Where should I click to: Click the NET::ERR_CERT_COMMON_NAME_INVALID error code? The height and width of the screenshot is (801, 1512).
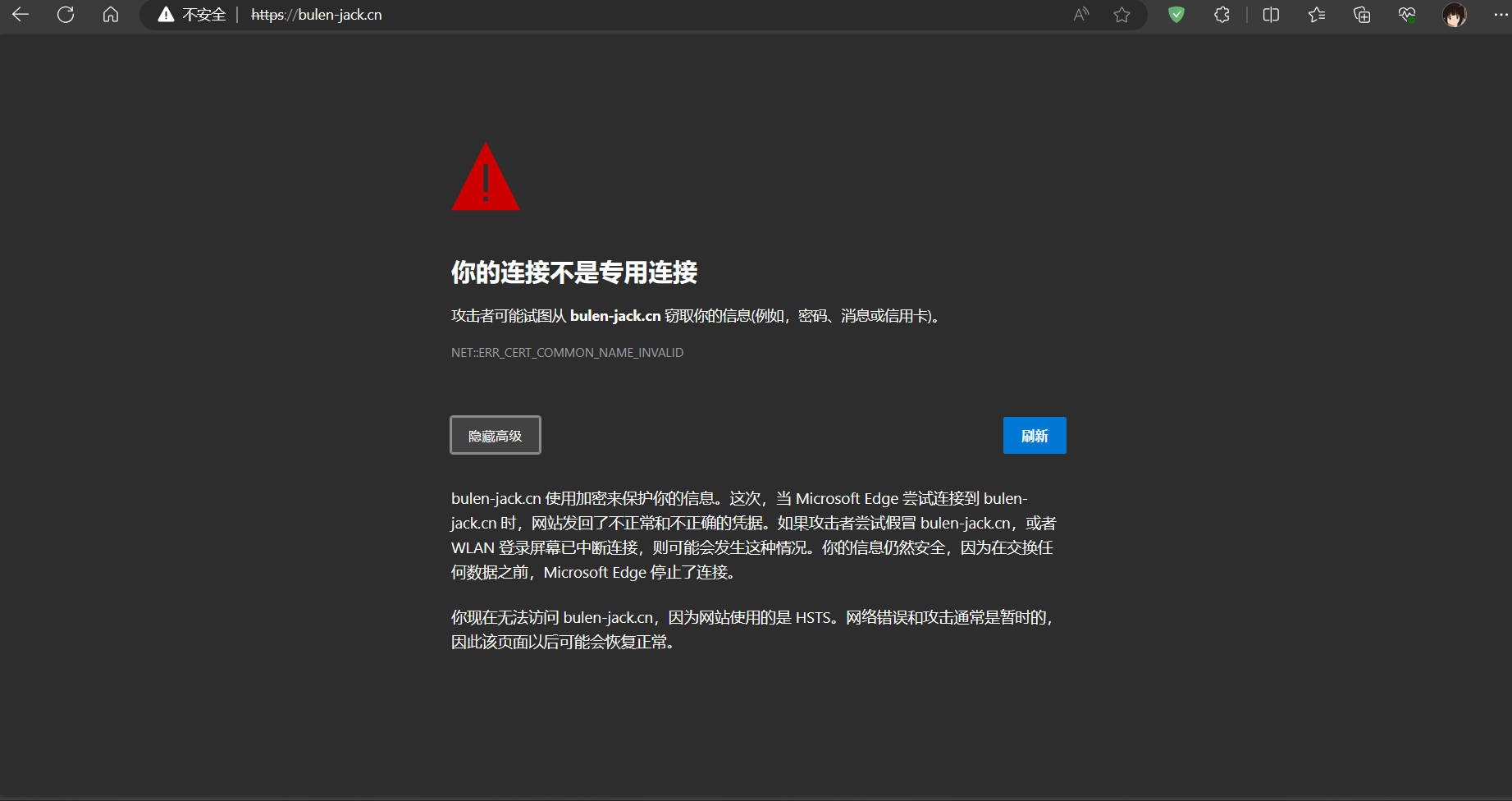[x=567, y=353]
